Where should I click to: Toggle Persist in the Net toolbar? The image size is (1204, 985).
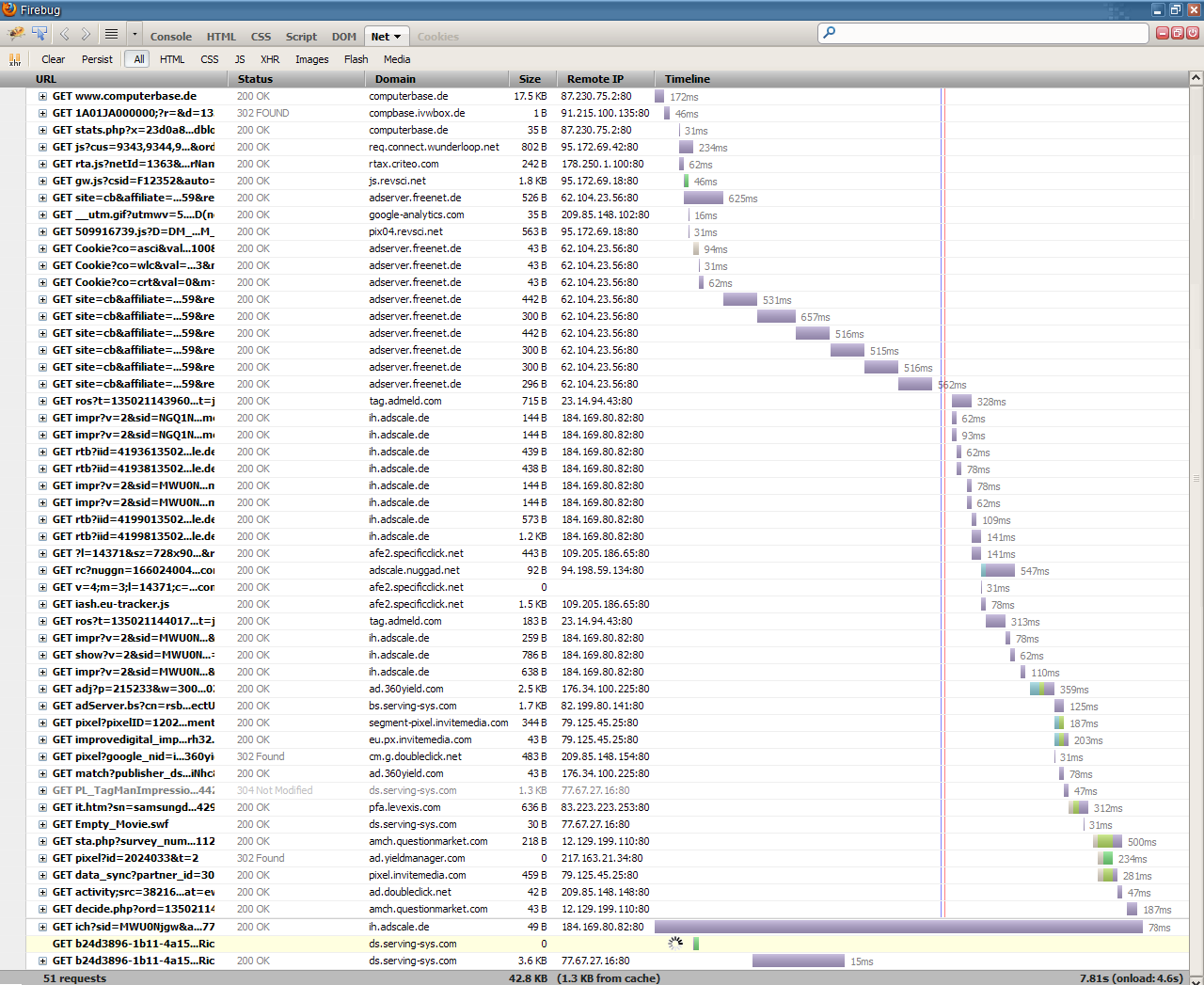point(97,59)
